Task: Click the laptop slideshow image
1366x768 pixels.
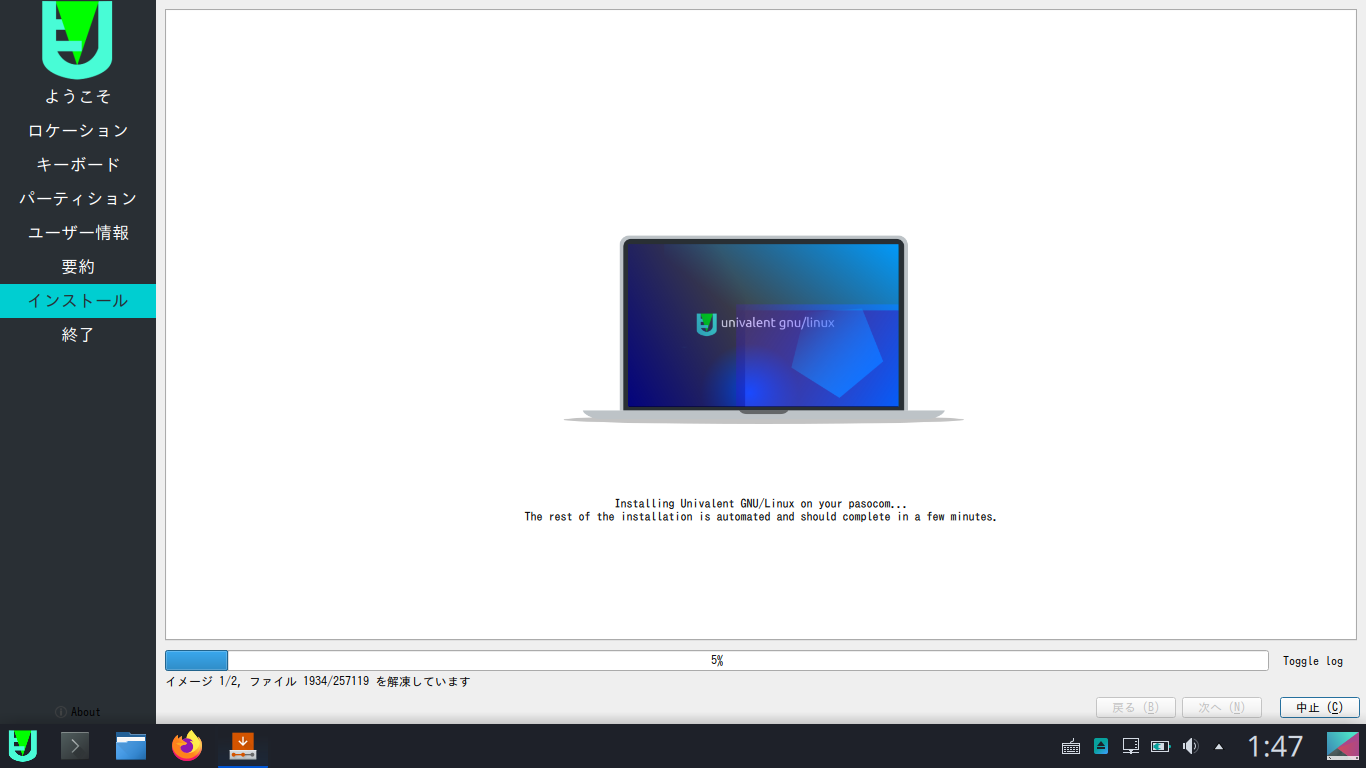Action: (x=764, y=329)
